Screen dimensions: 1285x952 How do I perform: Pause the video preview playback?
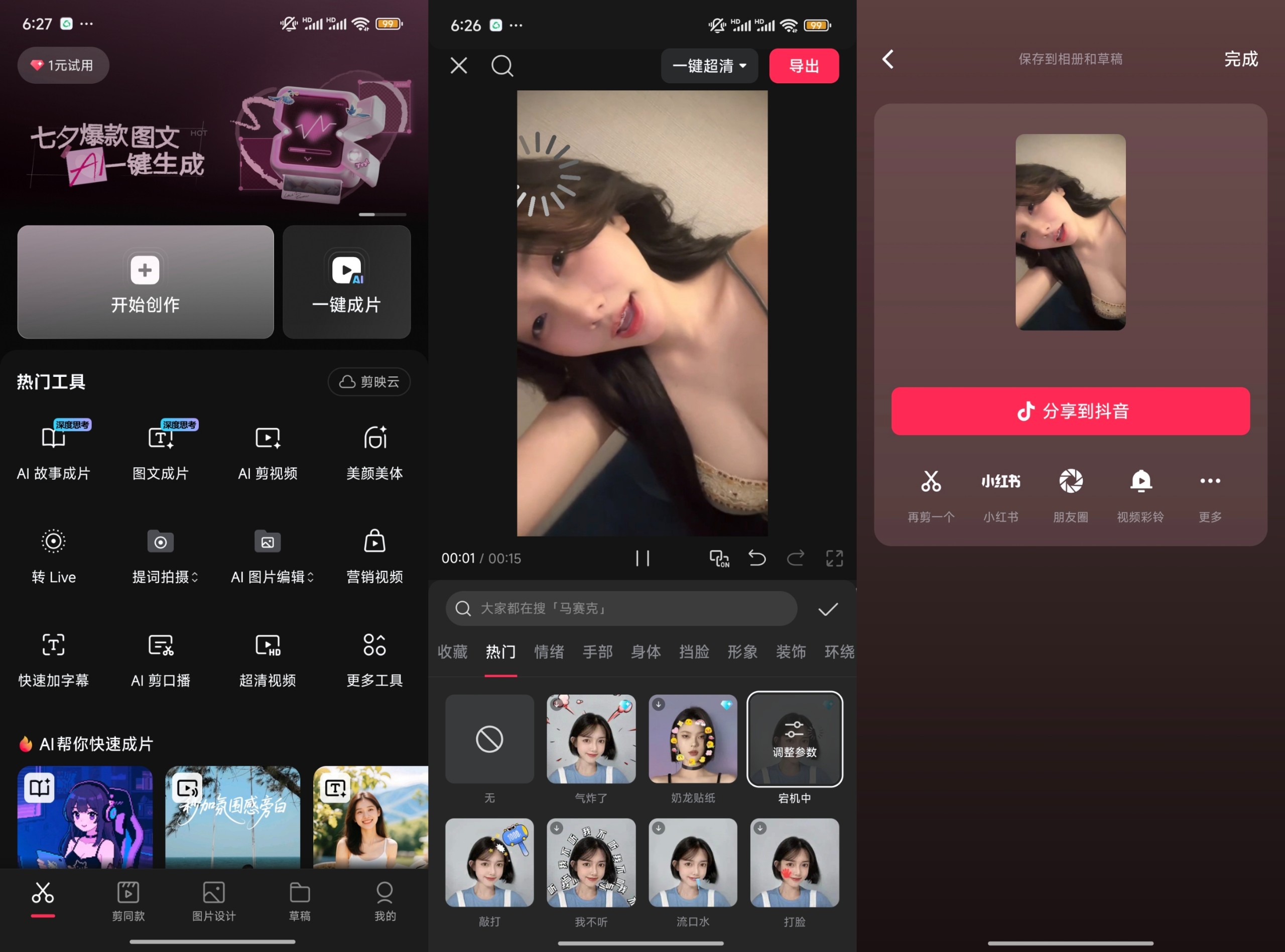(x=642, y=558)
